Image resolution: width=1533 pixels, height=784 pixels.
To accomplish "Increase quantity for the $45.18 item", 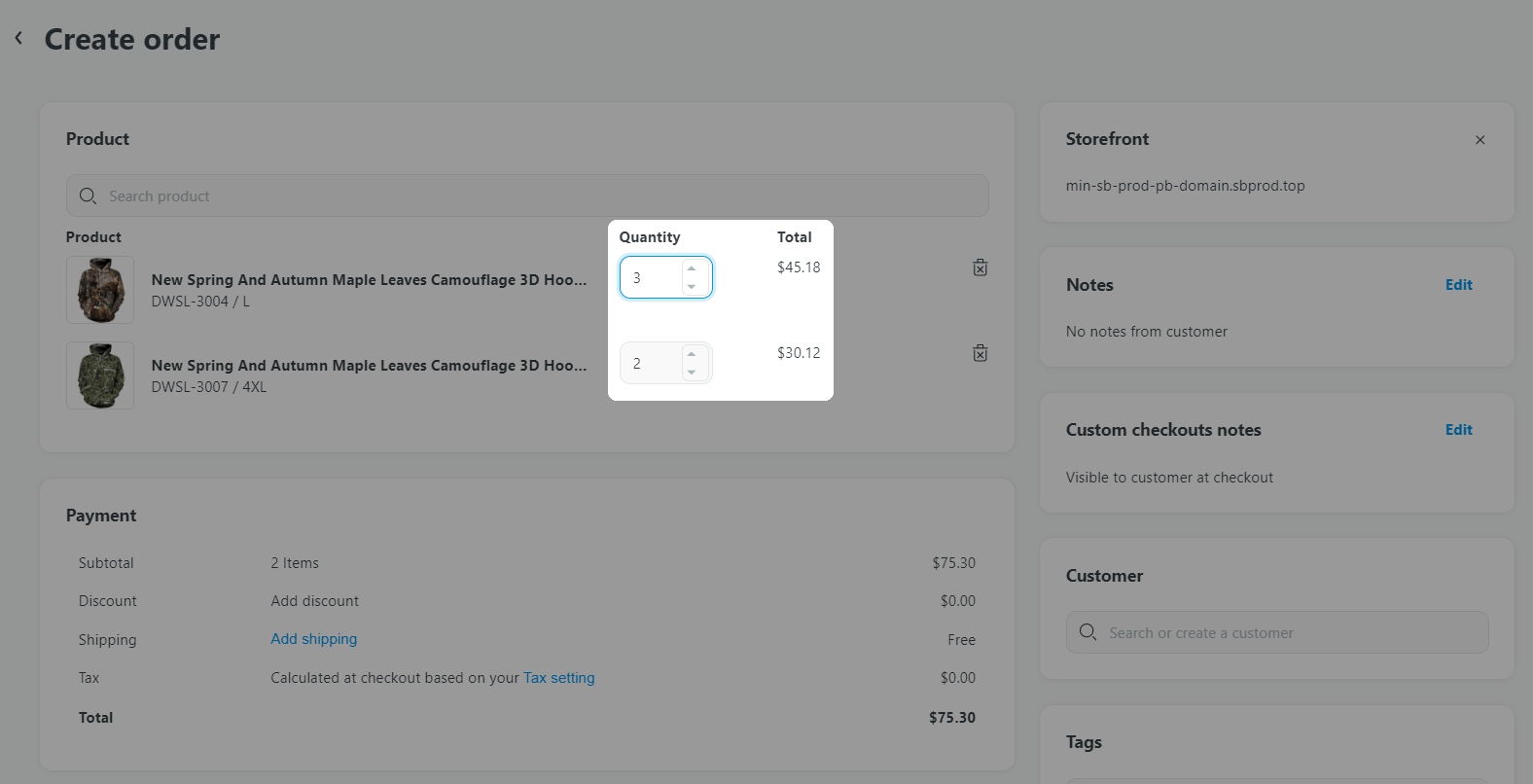I will (692, 268).
